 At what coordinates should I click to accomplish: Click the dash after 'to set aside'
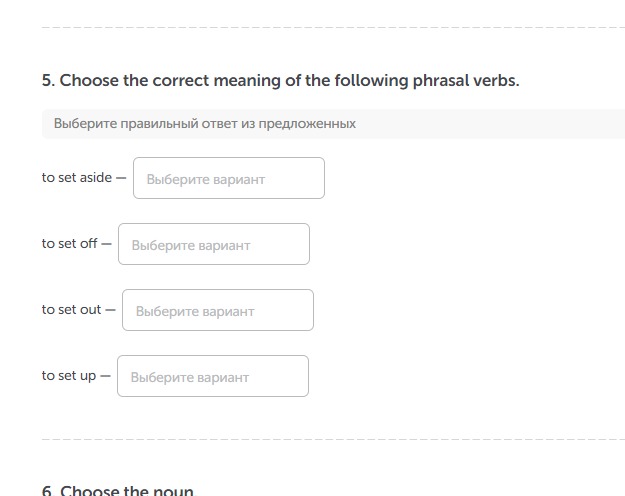tap(121, 178)
